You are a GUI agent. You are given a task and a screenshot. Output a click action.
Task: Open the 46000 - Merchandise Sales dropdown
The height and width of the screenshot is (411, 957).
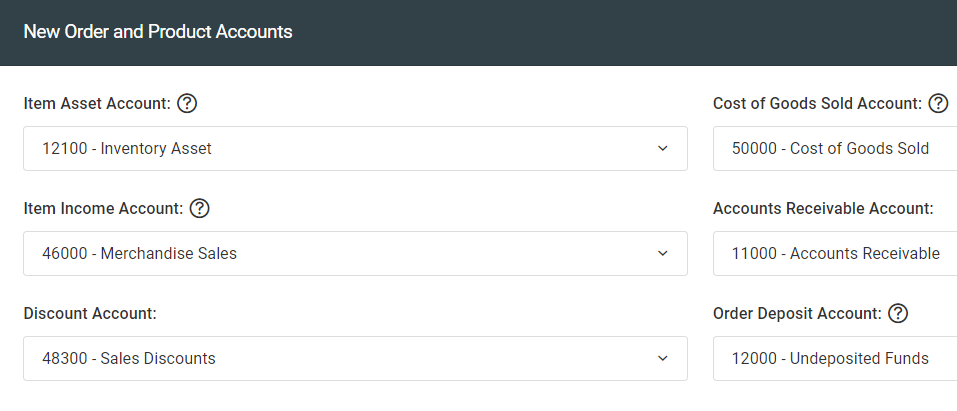(355, 253)
